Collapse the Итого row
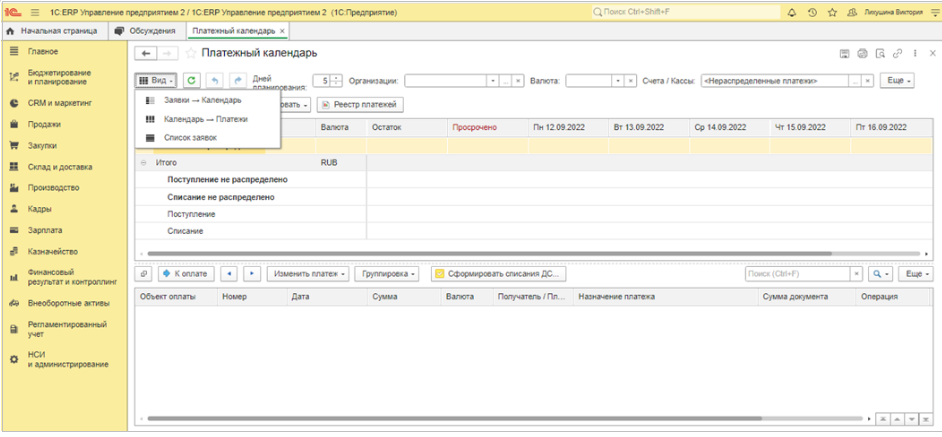Viewport: 942px width, 437px height. tap(143, 163)
